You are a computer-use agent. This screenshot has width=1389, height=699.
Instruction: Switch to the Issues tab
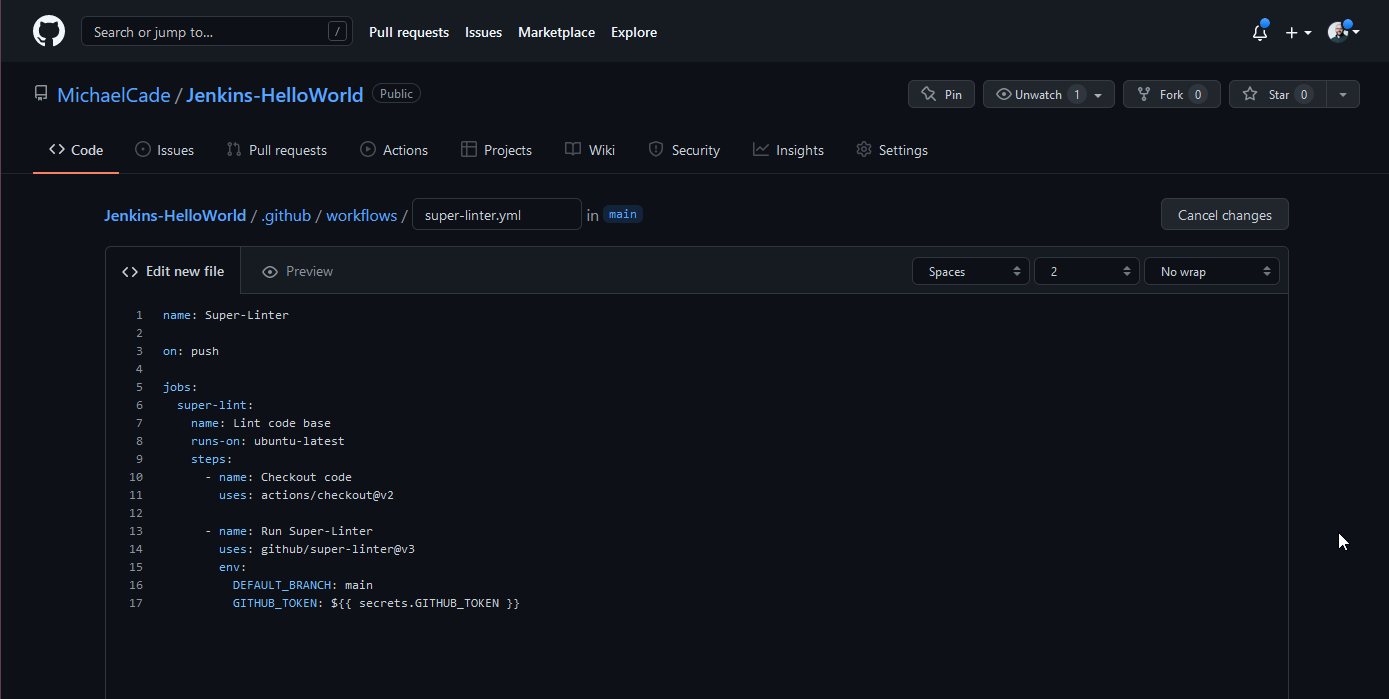point(164,150)
